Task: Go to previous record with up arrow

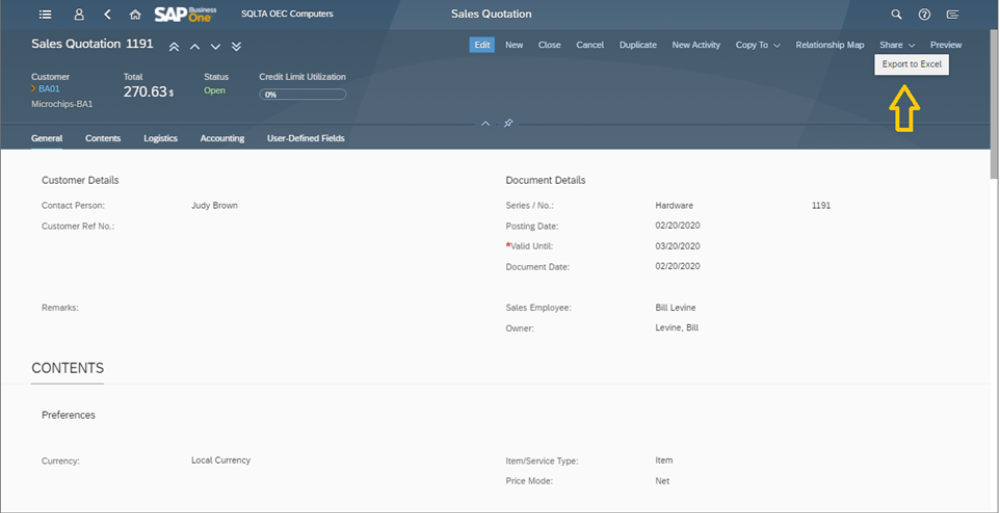Action: pyautogui.click(x=195, y=47)
